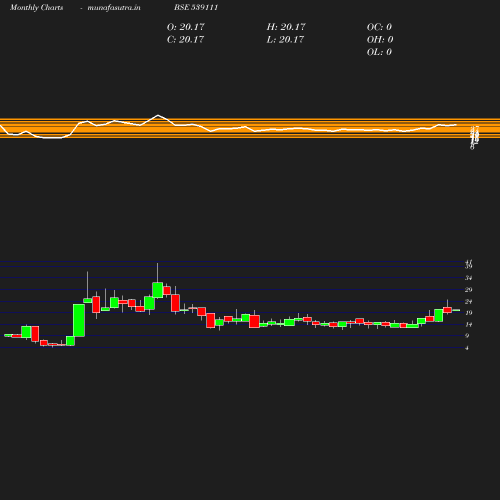The image size is (500, 500).
Task: Select the "O: 20.17" open value
Action: tap(186, 27)
